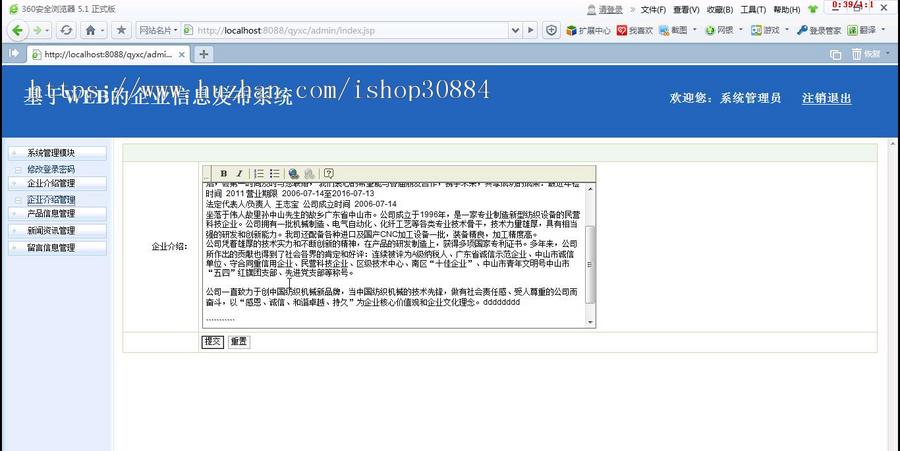The height and width of the screenshot is (451, 900).
Task: Expand dropdown arrow next to 截图
Action: pyautogui.click(x=695, y=30)
